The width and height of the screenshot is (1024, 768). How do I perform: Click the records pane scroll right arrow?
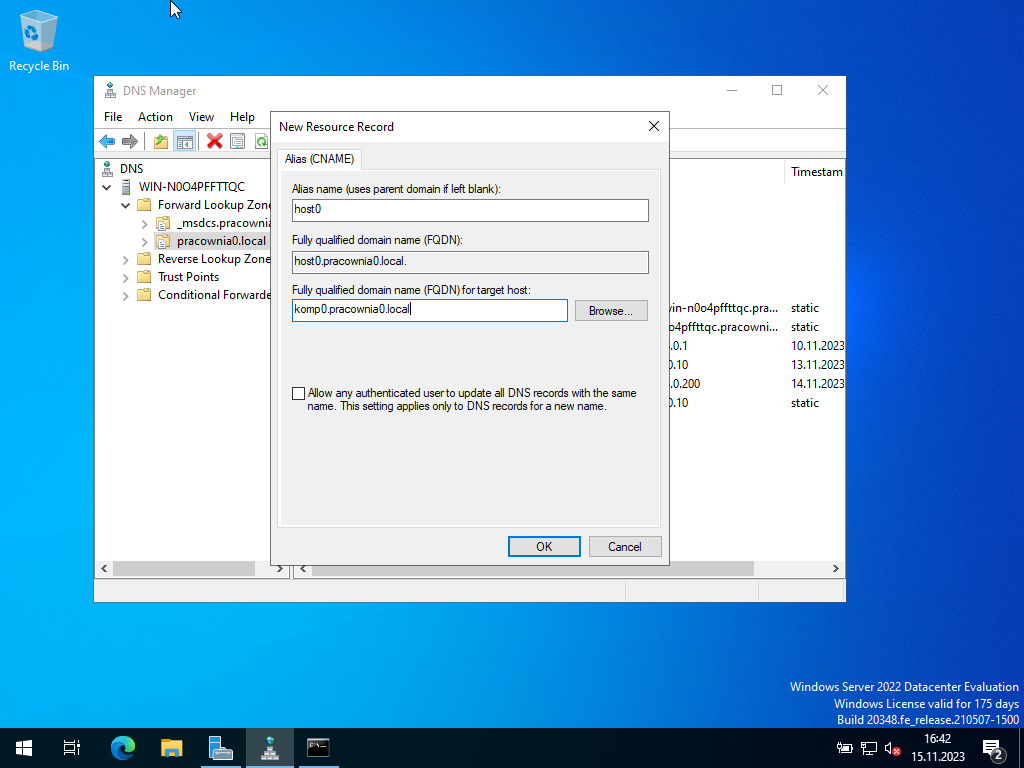835,569
